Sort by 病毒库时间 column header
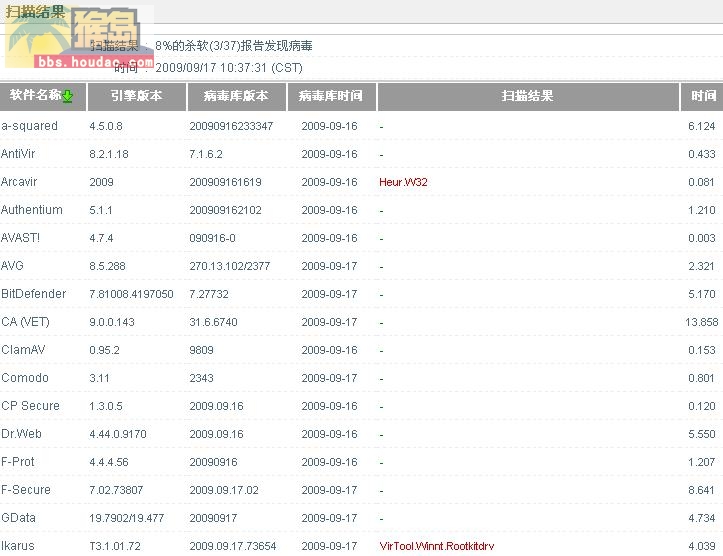 331,96
